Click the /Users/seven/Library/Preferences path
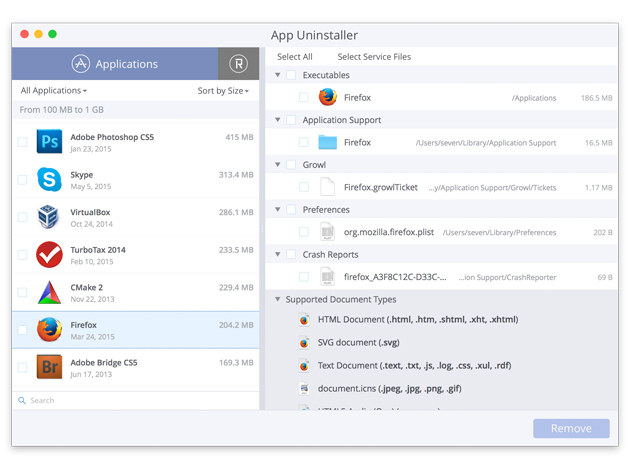The height and width of the screenshot is (473, 630). [x=499, y=232]
